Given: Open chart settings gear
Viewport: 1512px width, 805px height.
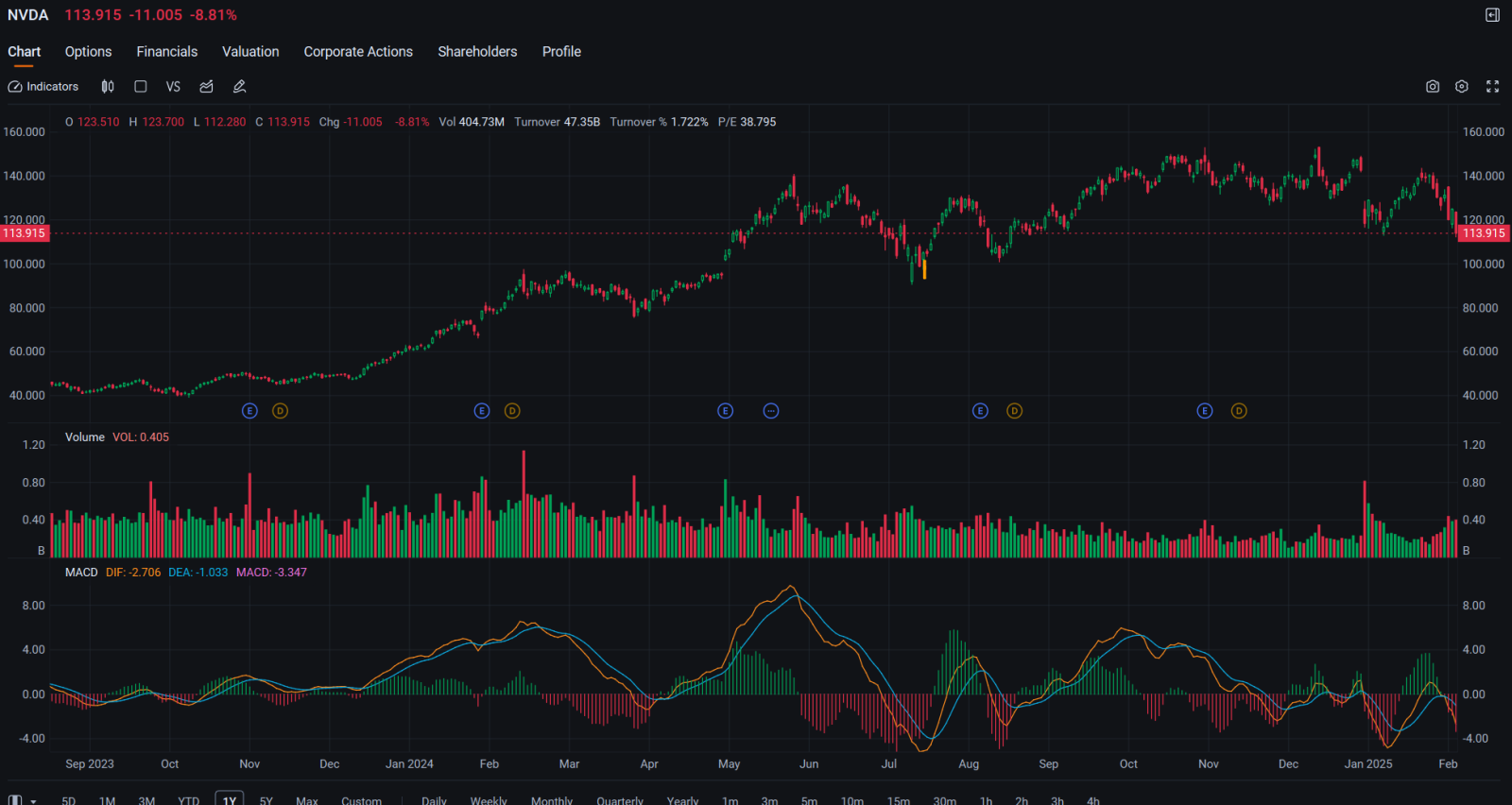Looking at the screenshot, I should [x=1462, y=86].
